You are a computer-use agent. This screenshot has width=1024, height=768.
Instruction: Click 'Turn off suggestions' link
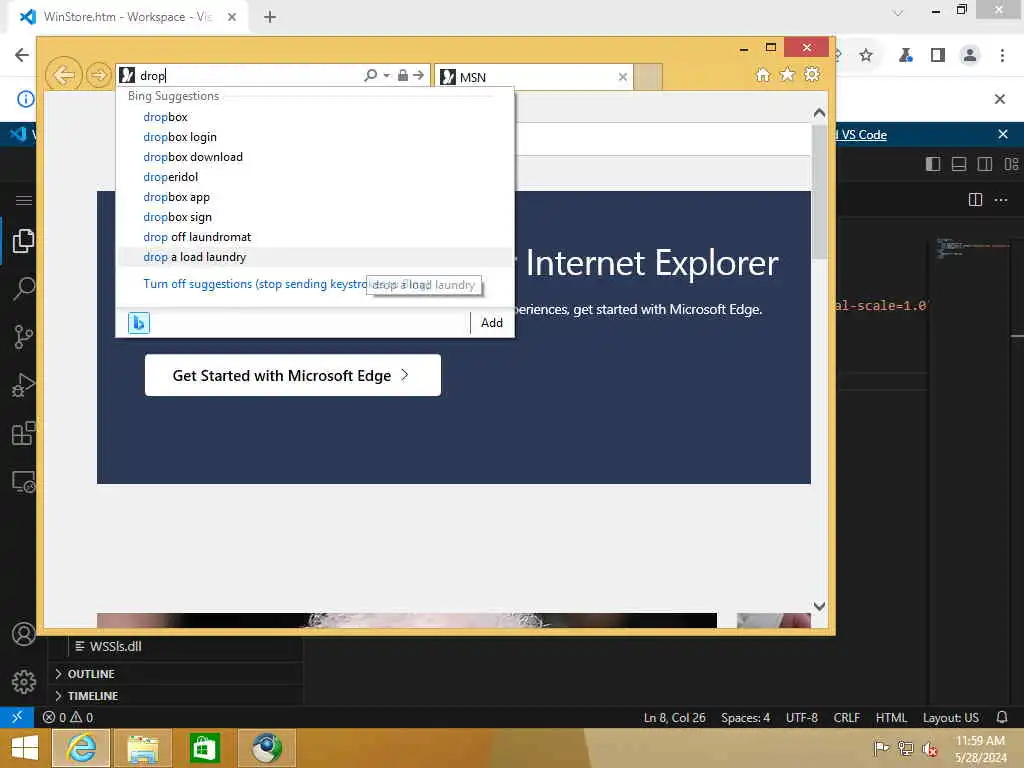pos(255,284)
